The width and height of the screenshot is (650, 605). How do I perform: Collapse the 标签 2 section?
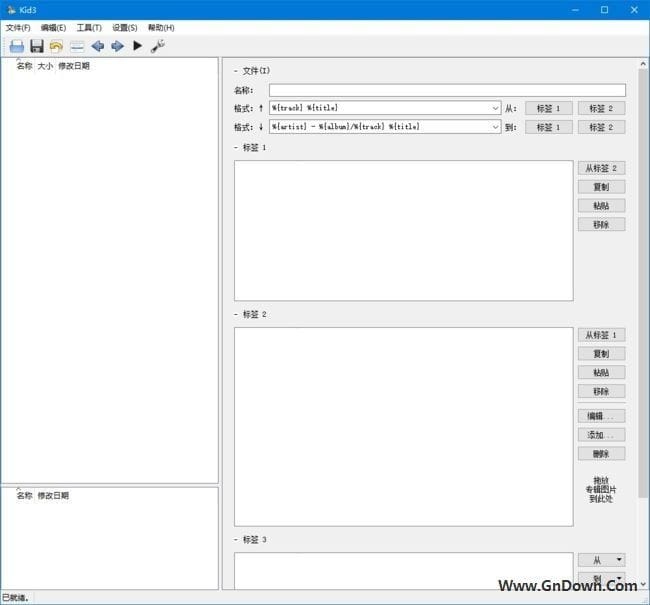(x=236, y=314)
